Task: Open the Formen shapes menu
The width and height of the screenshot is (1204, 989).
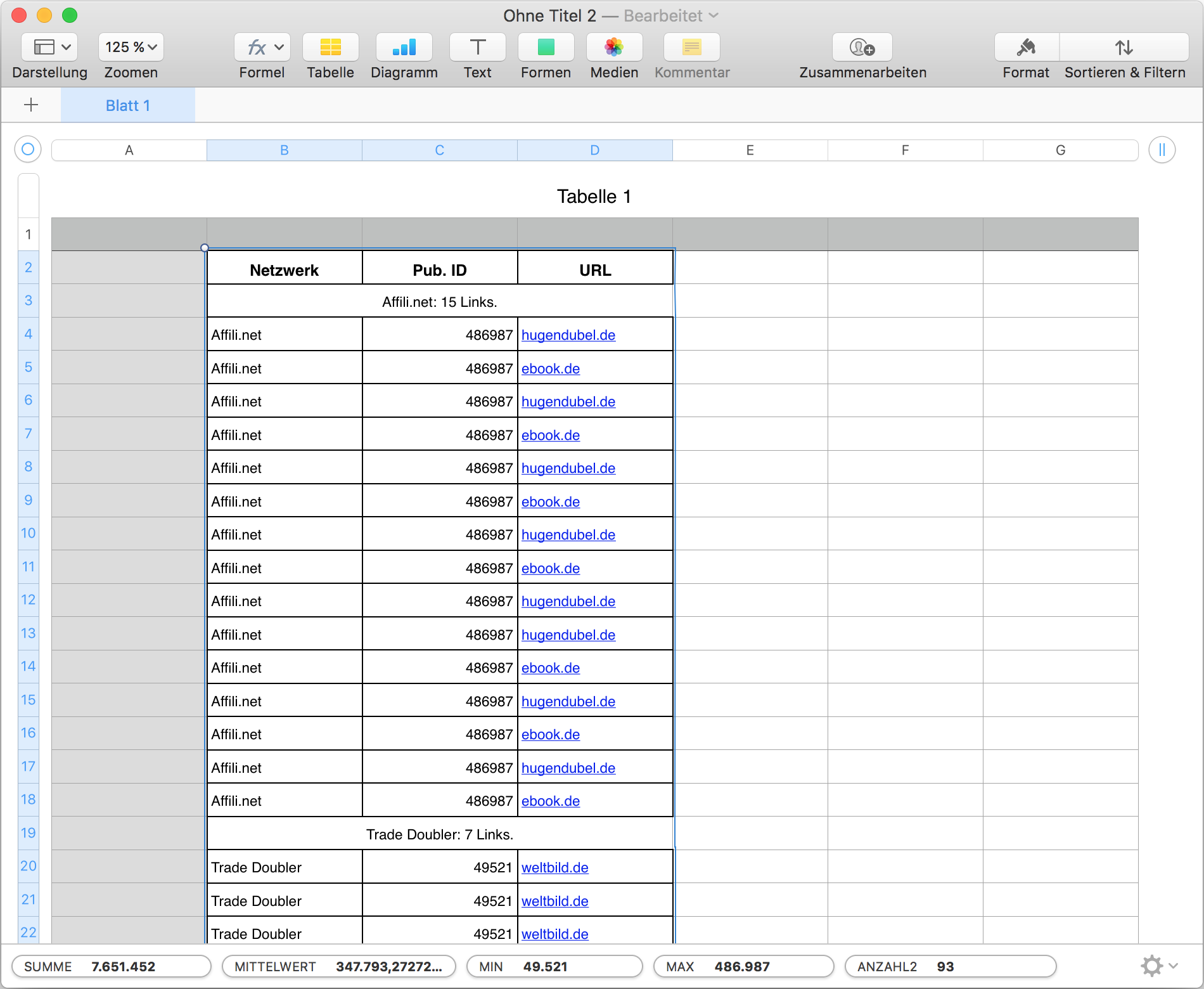Action: pyautogui.click(x=546, y=48)
